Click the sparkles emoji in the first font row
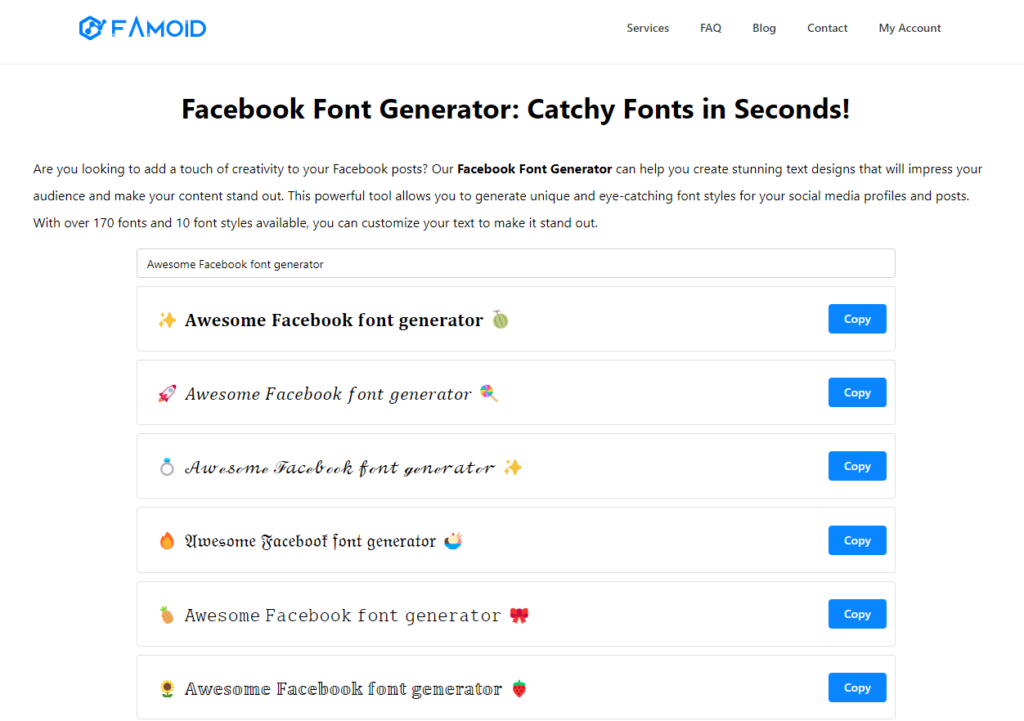Screen dimensions: 1024x721 tap(168, 319)
